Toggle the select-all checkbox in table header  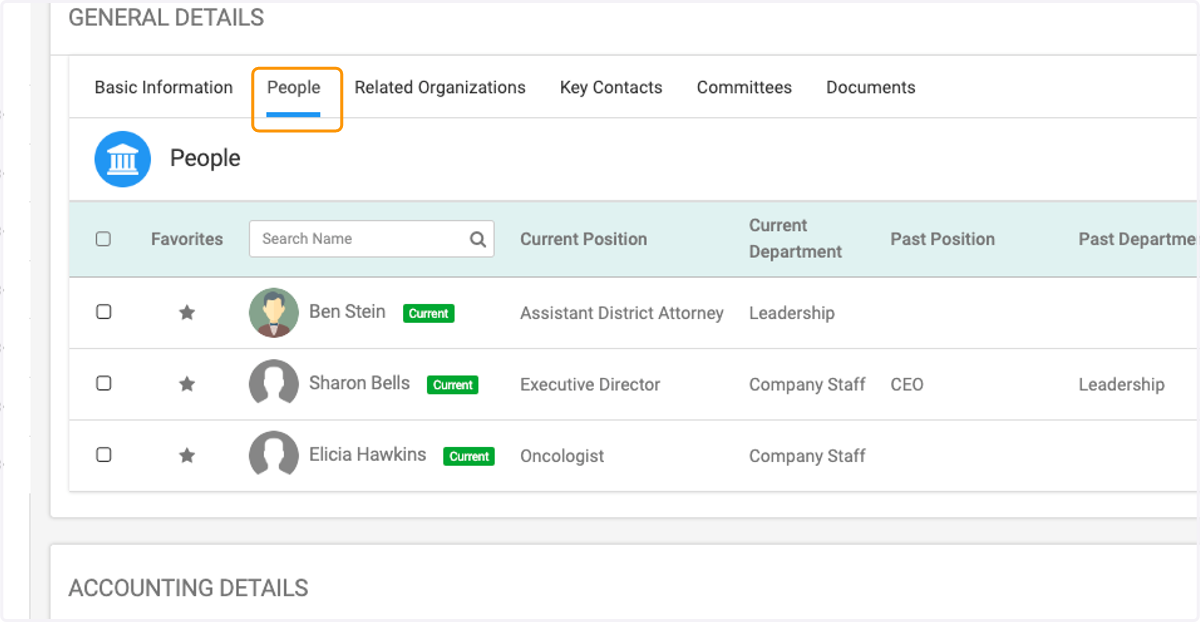tap(103, 239)
